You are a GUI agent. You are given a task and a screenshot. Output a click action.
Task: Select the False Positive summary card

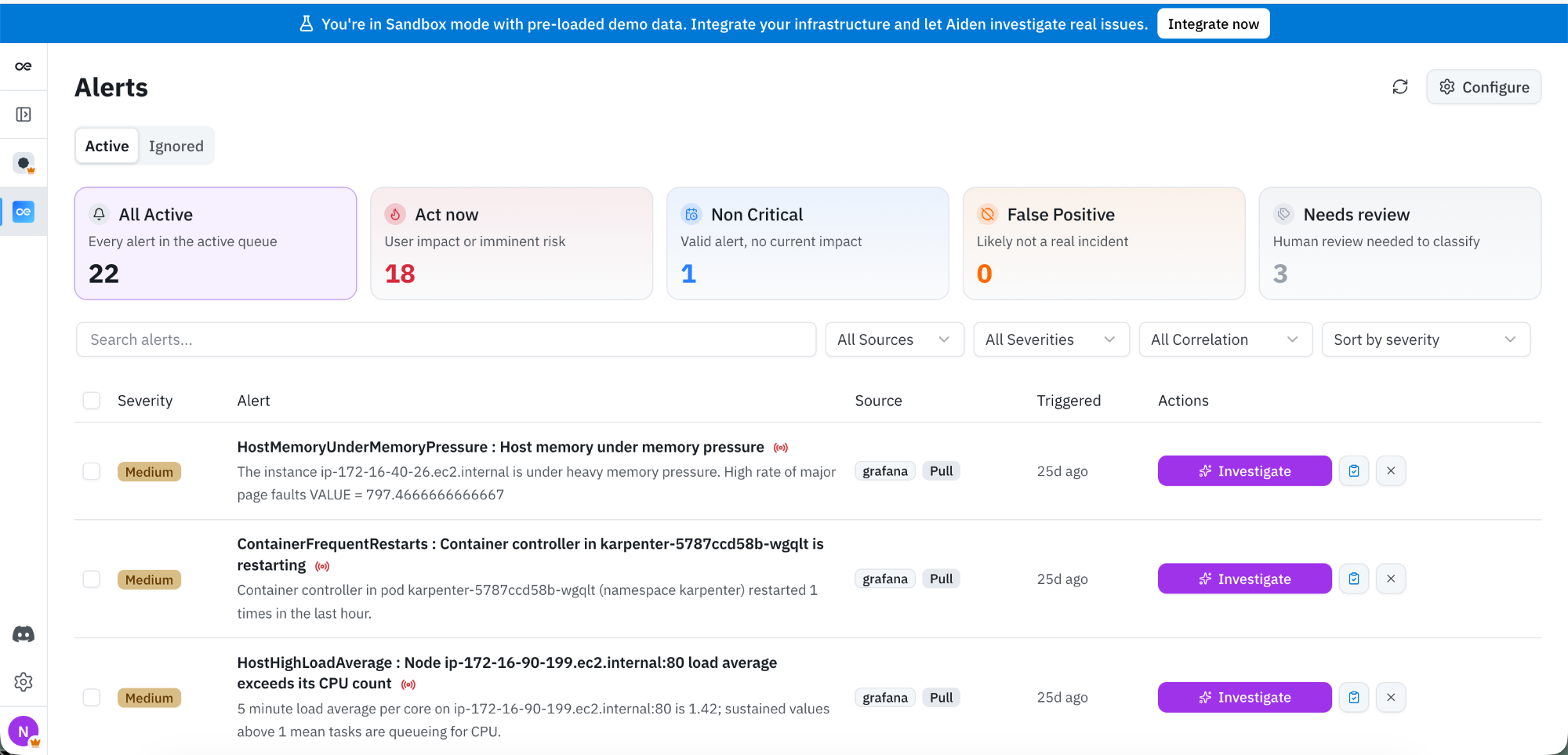click(1104, 243)
